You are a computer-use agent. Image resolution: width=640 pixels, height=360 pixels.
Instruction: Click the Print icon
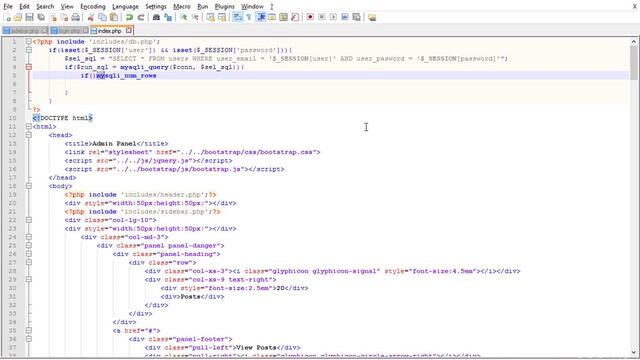76,17
